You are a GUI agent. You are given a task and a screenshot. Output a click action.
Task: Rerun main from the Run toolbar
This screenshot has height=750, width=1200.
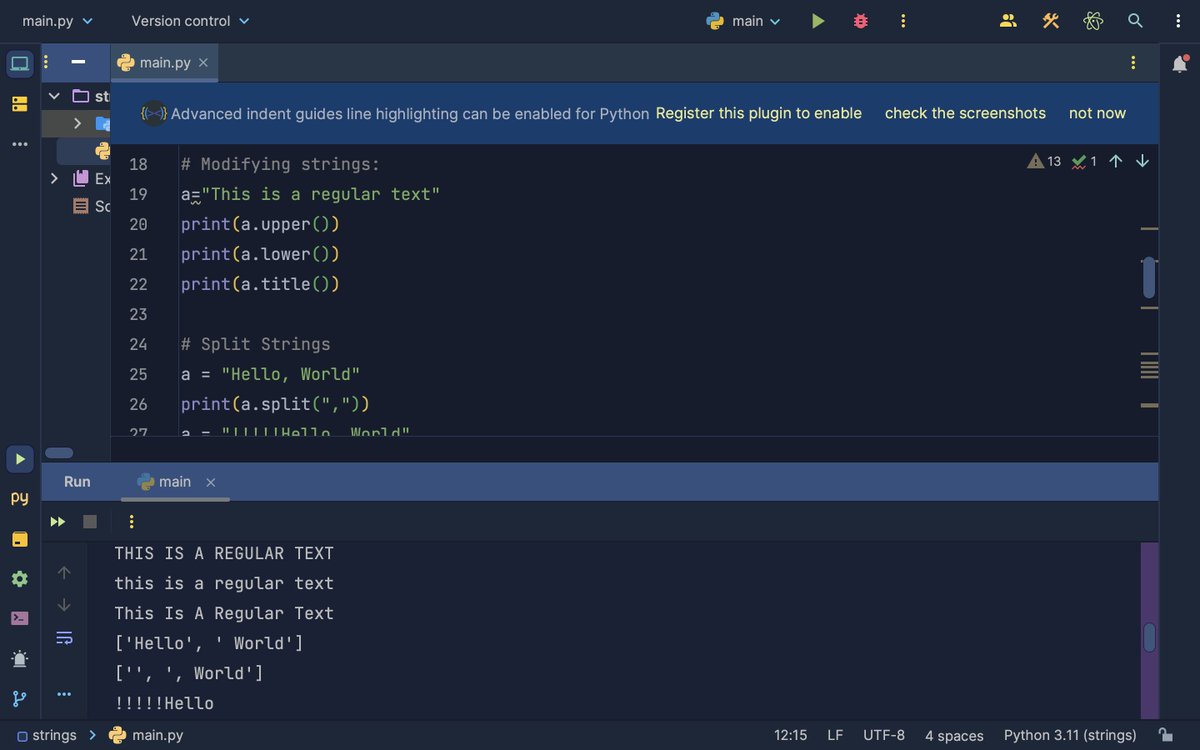tap(58, 521)
